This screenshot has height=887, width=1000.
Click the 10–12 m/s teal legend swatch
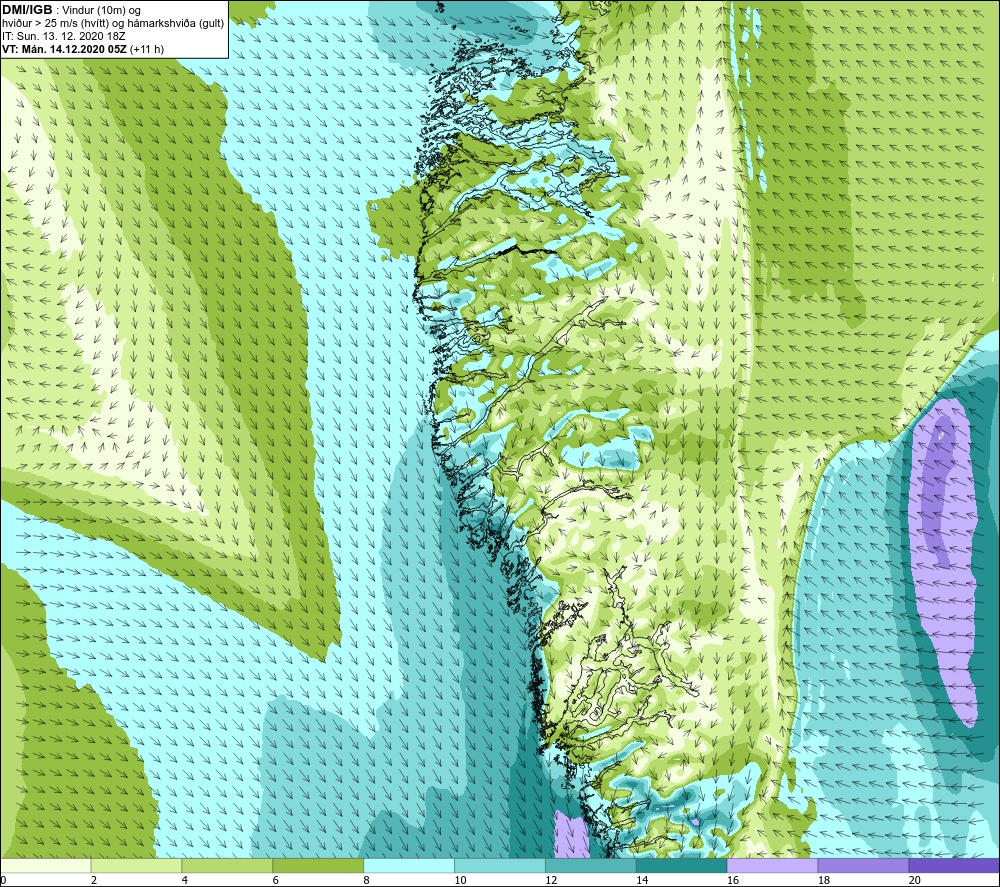500,866
